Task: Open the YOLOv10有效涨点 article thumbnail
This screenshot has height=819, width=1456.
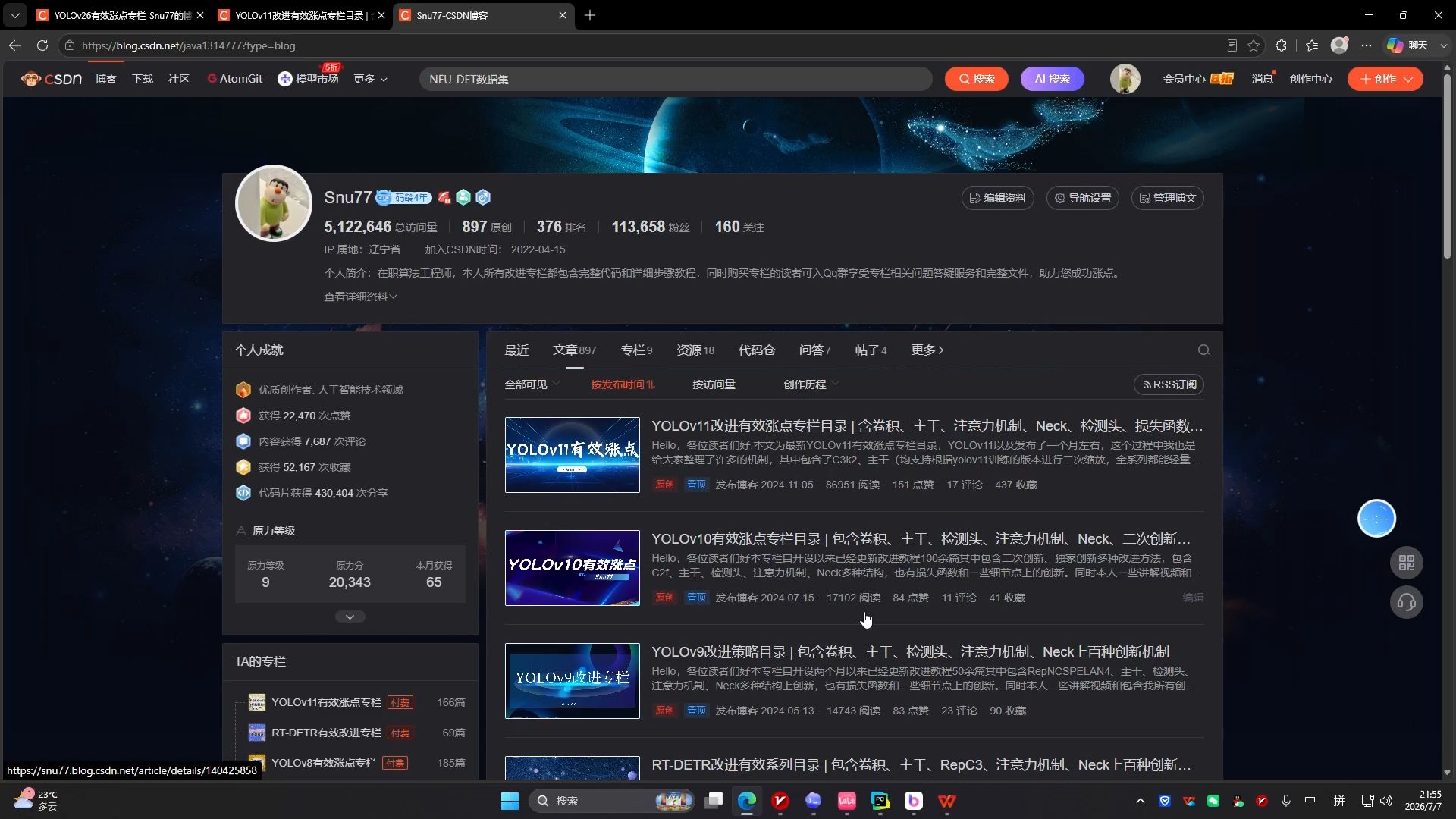Action: coord(572,568)
